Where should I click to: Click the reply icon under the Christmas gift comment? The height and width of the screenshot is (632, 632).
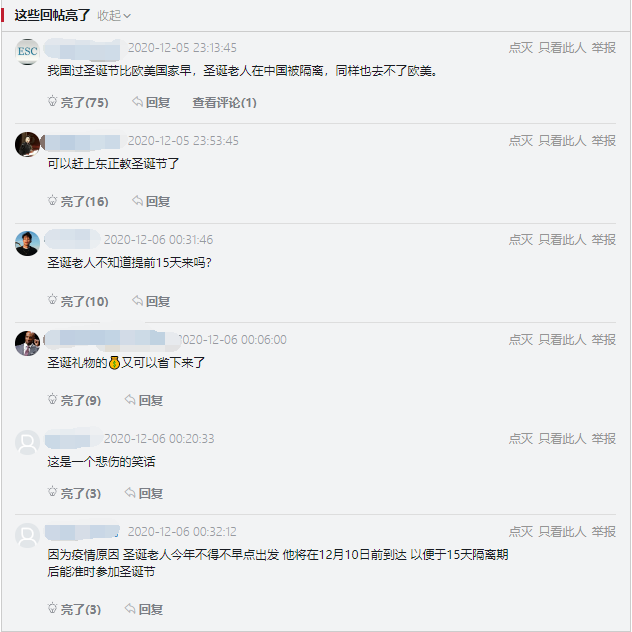pos(131,400)
